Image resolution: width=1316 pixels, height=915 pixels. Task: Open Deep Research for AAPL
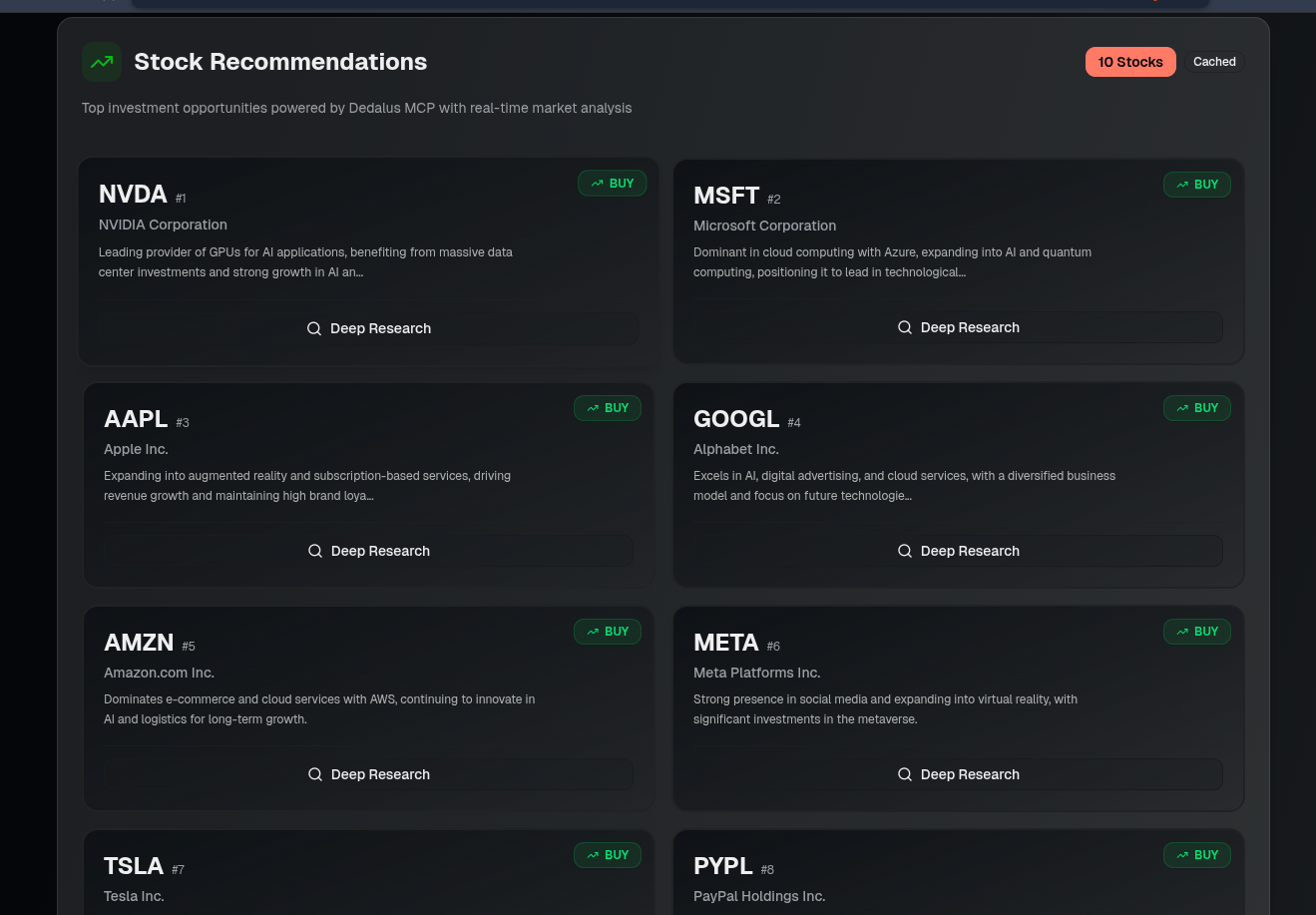click(369, 551)
